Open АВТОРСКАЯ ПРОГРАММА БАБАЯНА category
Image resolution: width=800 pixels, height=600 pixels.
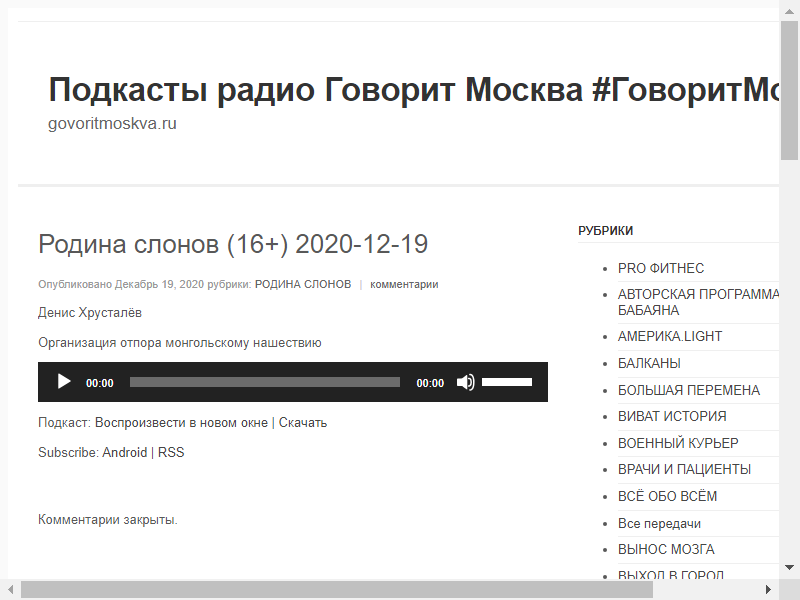(x=698, y=302)
